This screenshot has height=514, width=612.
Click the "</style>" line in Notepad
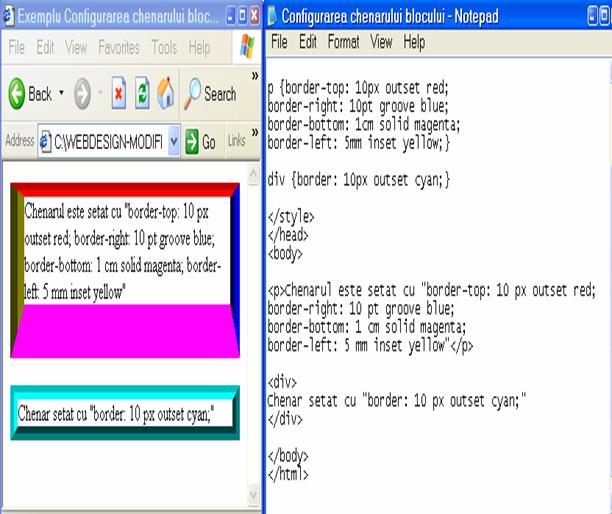pyautogui.click(x=291, y=217)
